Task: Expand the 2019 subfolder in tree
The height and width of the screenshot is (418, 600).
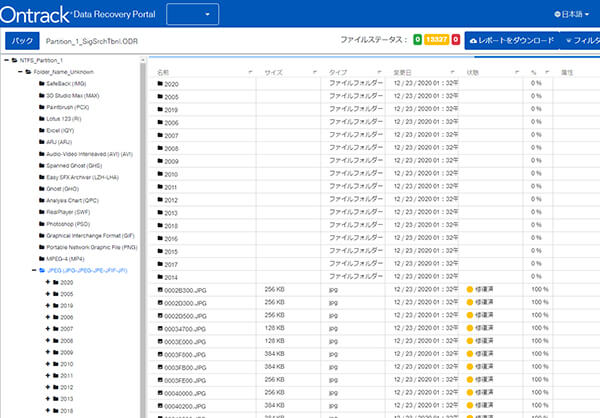Action: [48, 305]
